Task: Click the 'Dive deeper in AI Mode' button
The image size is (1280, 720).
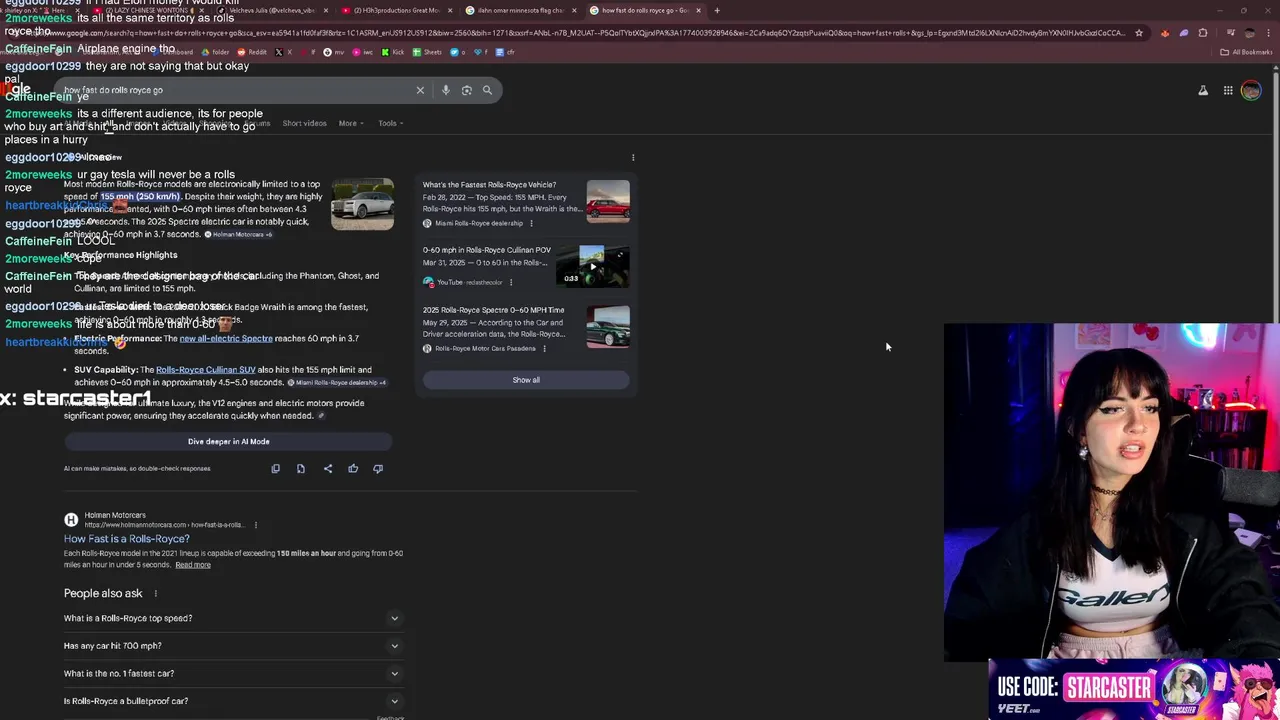Action: (x=228, y=441)
